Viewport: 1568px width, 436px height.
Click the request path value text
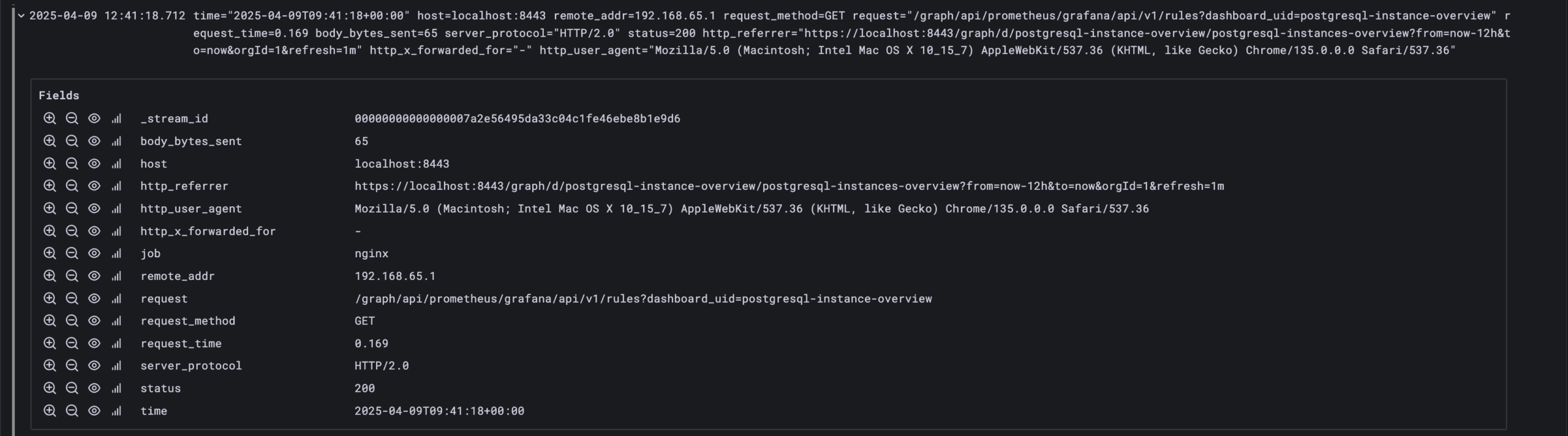tap(643, 299)
